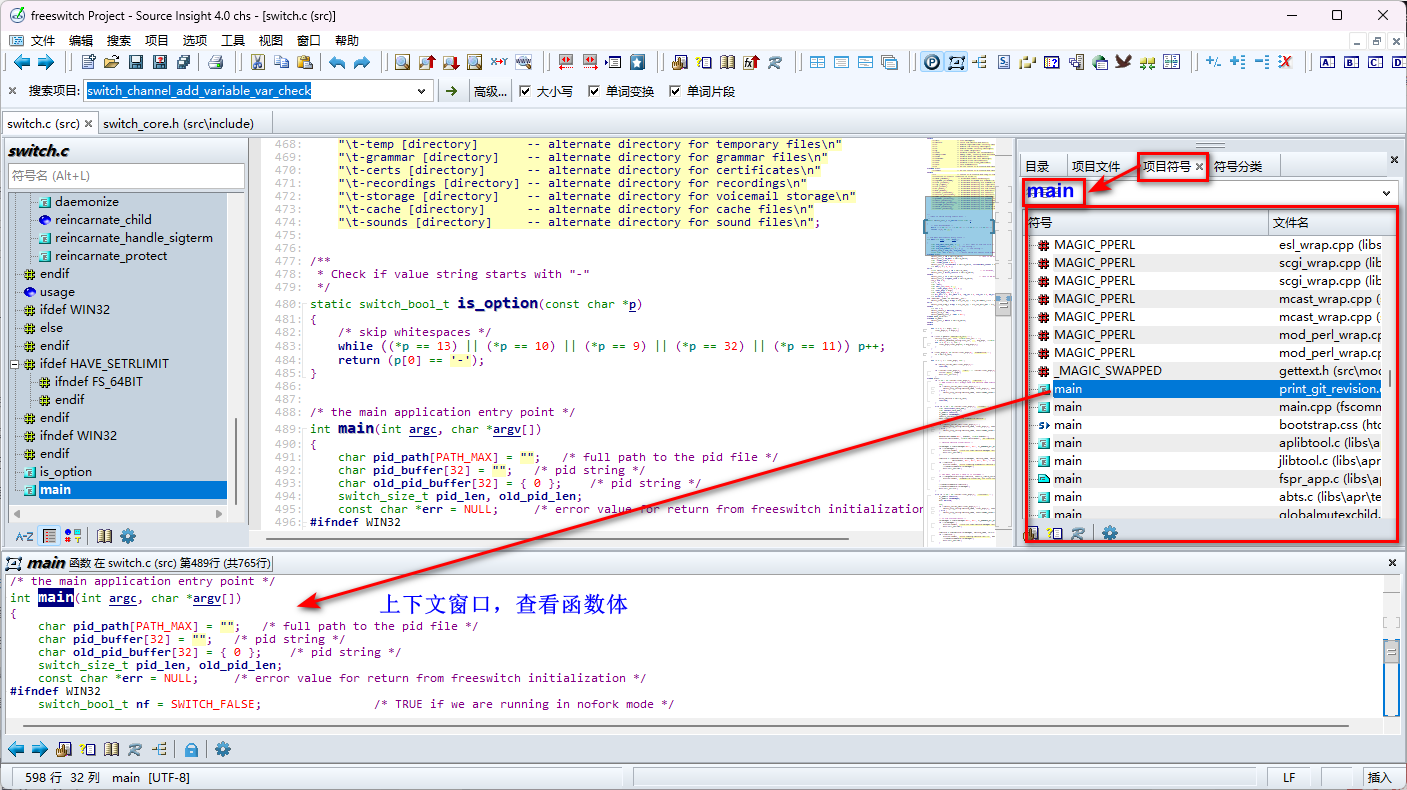This screenshot has width=1407, height=790.
Task: Click the A-Z sort icon in symbol panel
Action: [x=23, y=536]
